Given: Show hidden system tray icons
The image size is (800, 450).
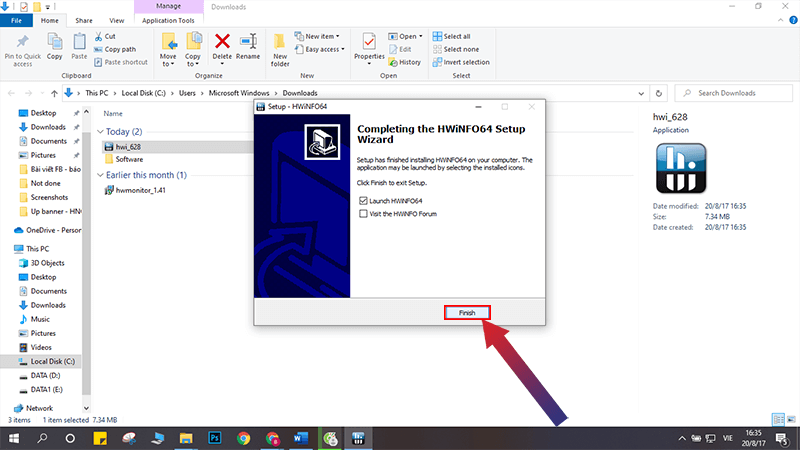Looking at the screenshot, I should [682, 438].
